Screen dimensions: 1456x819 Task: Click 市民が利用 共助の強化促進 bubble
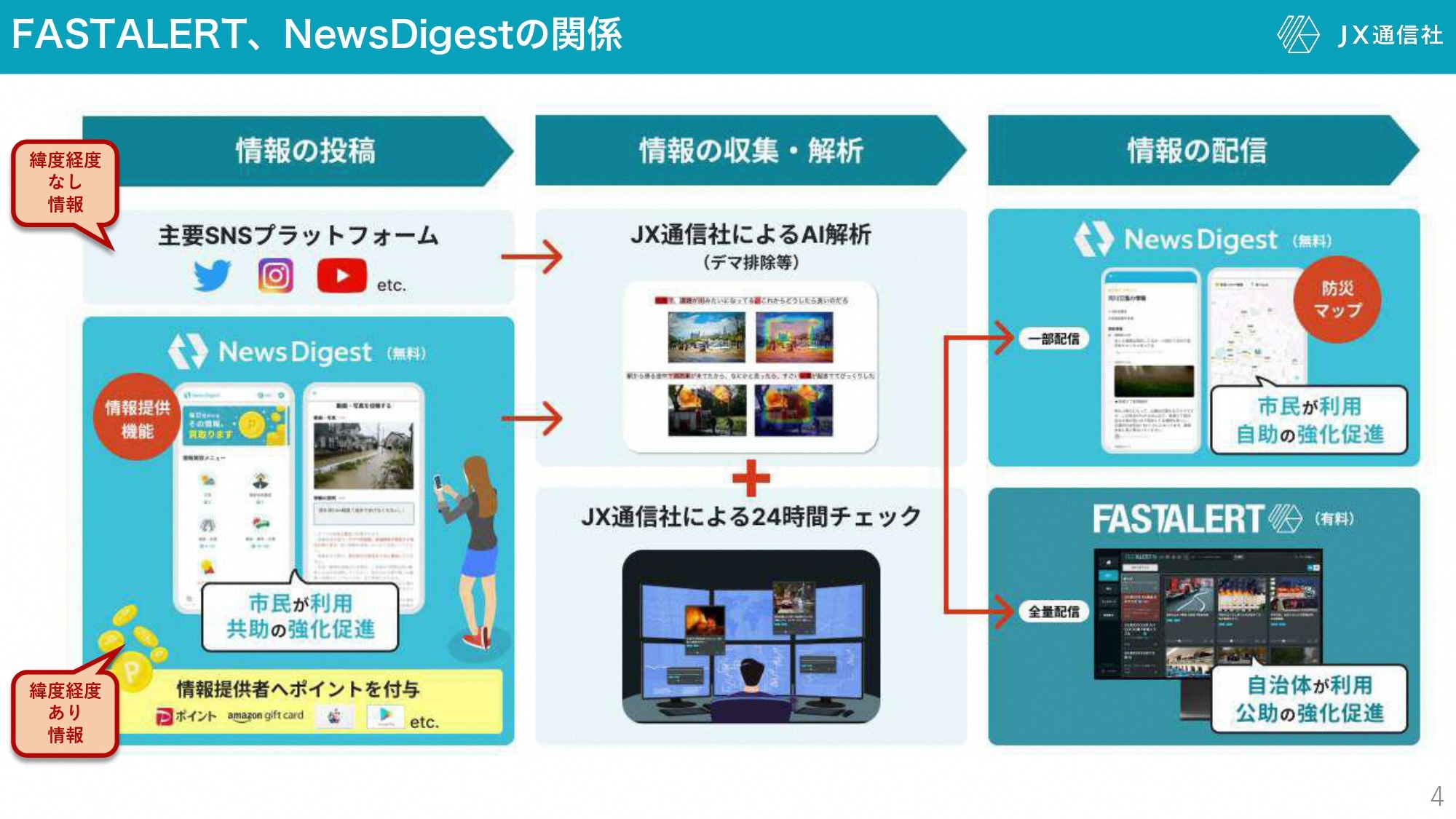[x=300, y=616]
